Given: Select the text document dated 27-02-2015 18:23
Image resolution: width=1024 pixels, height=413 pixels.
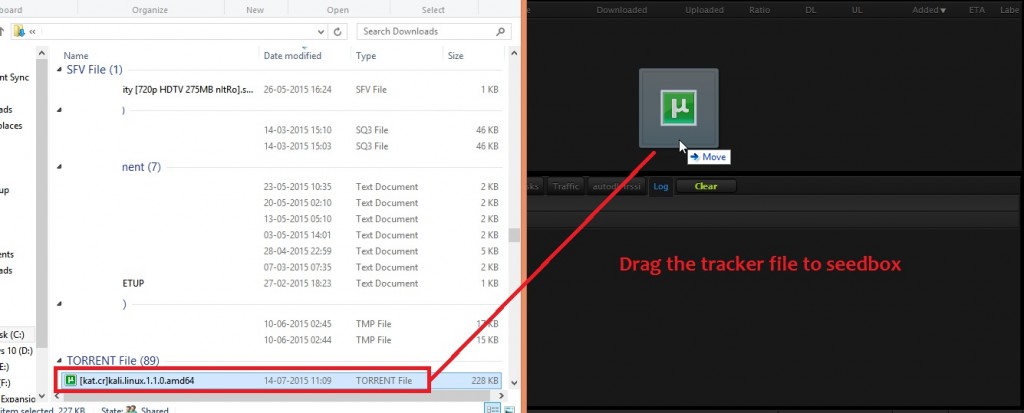Looking at the screenshot, I should 281,283.
